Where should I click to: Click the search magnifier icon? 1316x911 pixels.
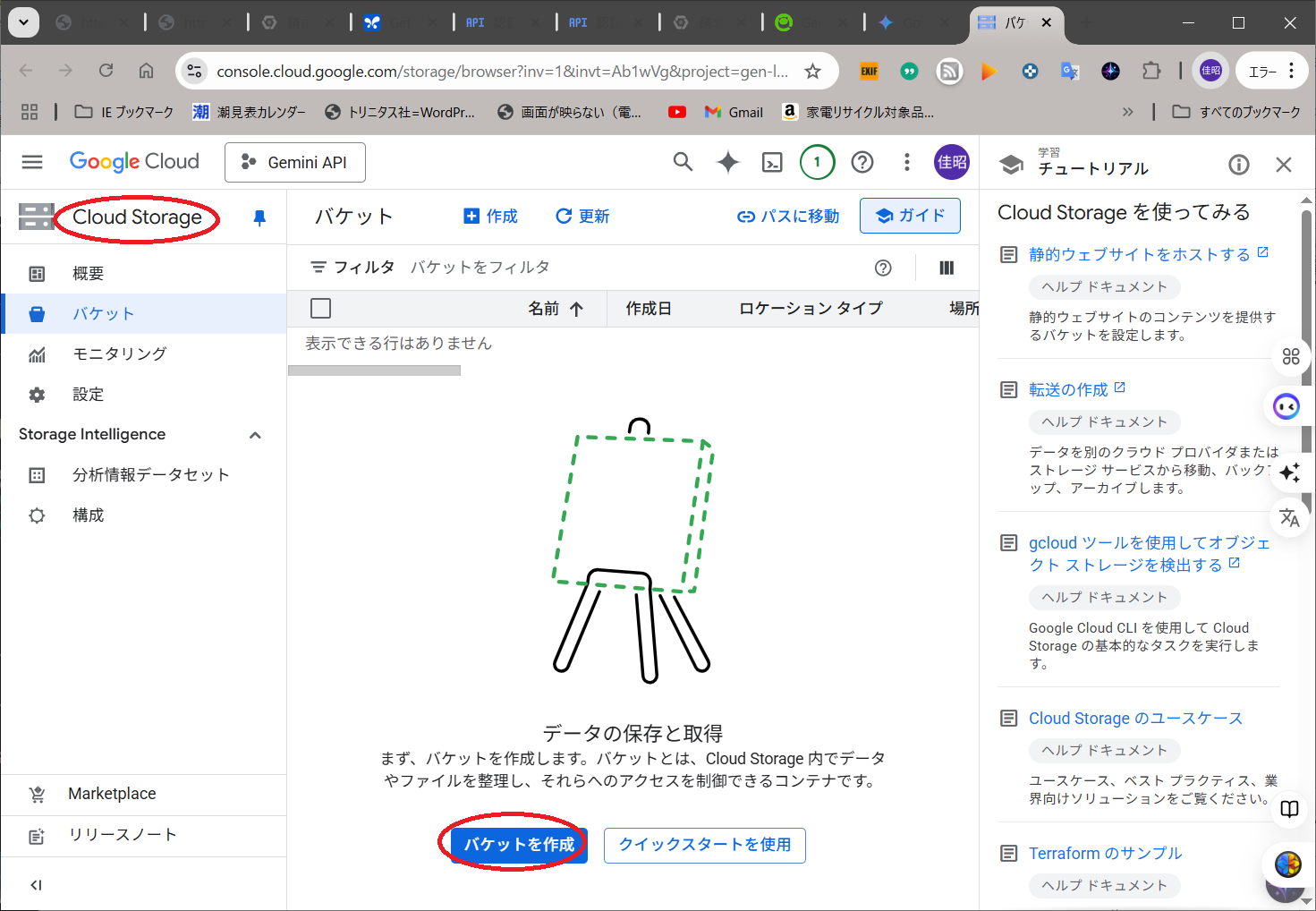pos(683,162)
